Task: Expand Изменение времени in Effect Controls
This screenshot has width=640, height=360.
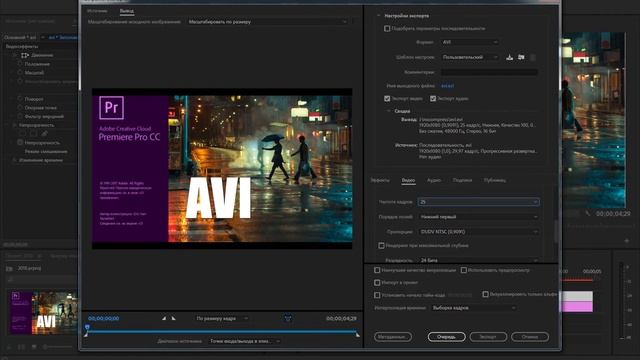Action: [x=15, y=160]
